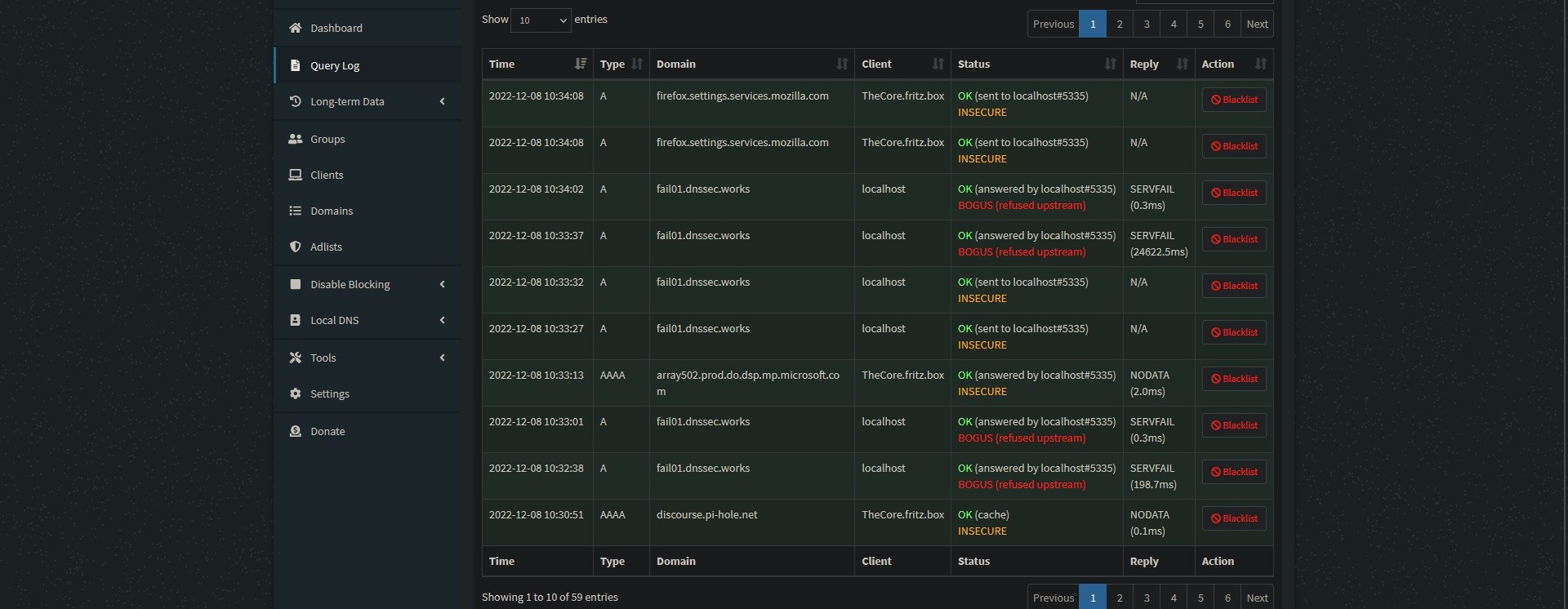Go to page 3 in top pagination
1568x609 pixels.
1147,24
